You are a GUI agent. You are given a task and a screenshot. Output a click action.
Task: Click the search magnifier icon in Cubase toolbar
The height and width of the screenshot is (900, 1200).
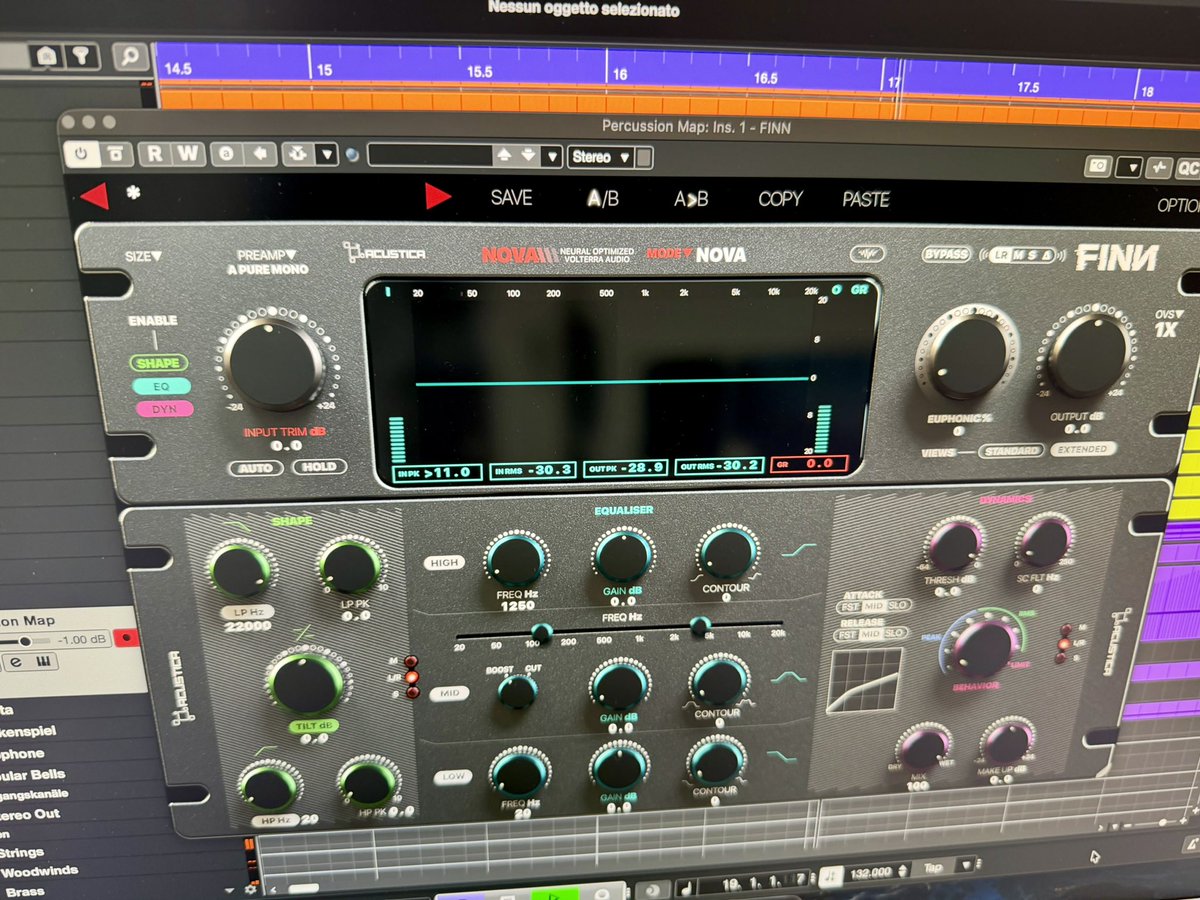click(129, 56)
